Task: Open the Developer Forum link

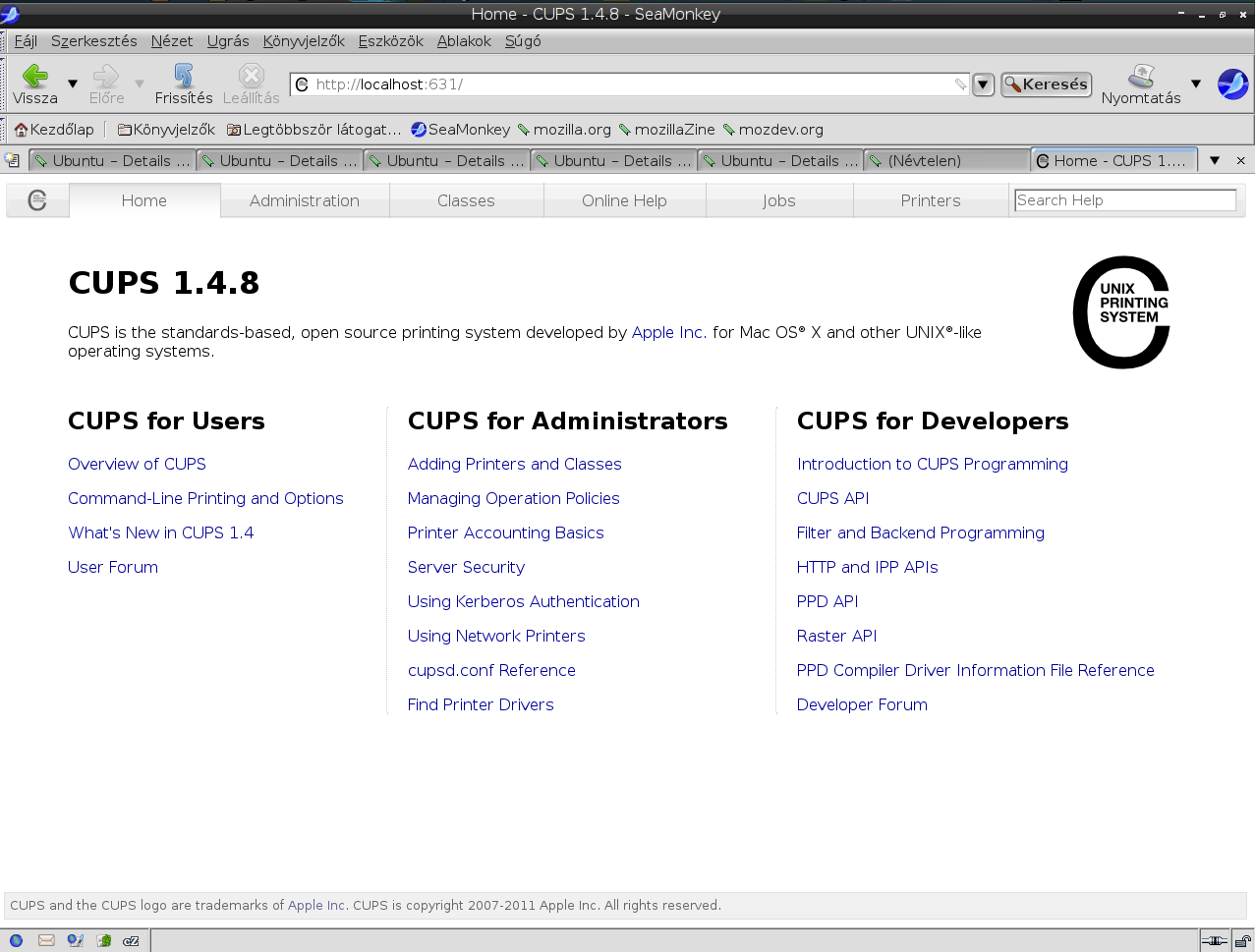Action: [862, 704]
